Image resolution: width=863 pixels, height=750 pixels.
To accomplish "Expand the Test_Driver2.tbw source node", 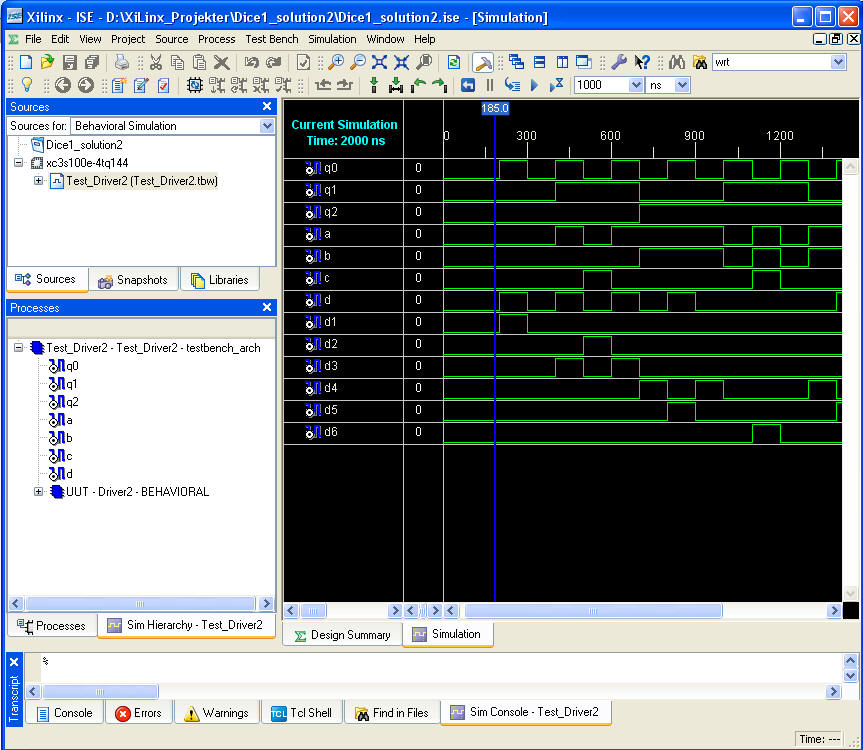I will pyautogui.click(x=38, y=180).
